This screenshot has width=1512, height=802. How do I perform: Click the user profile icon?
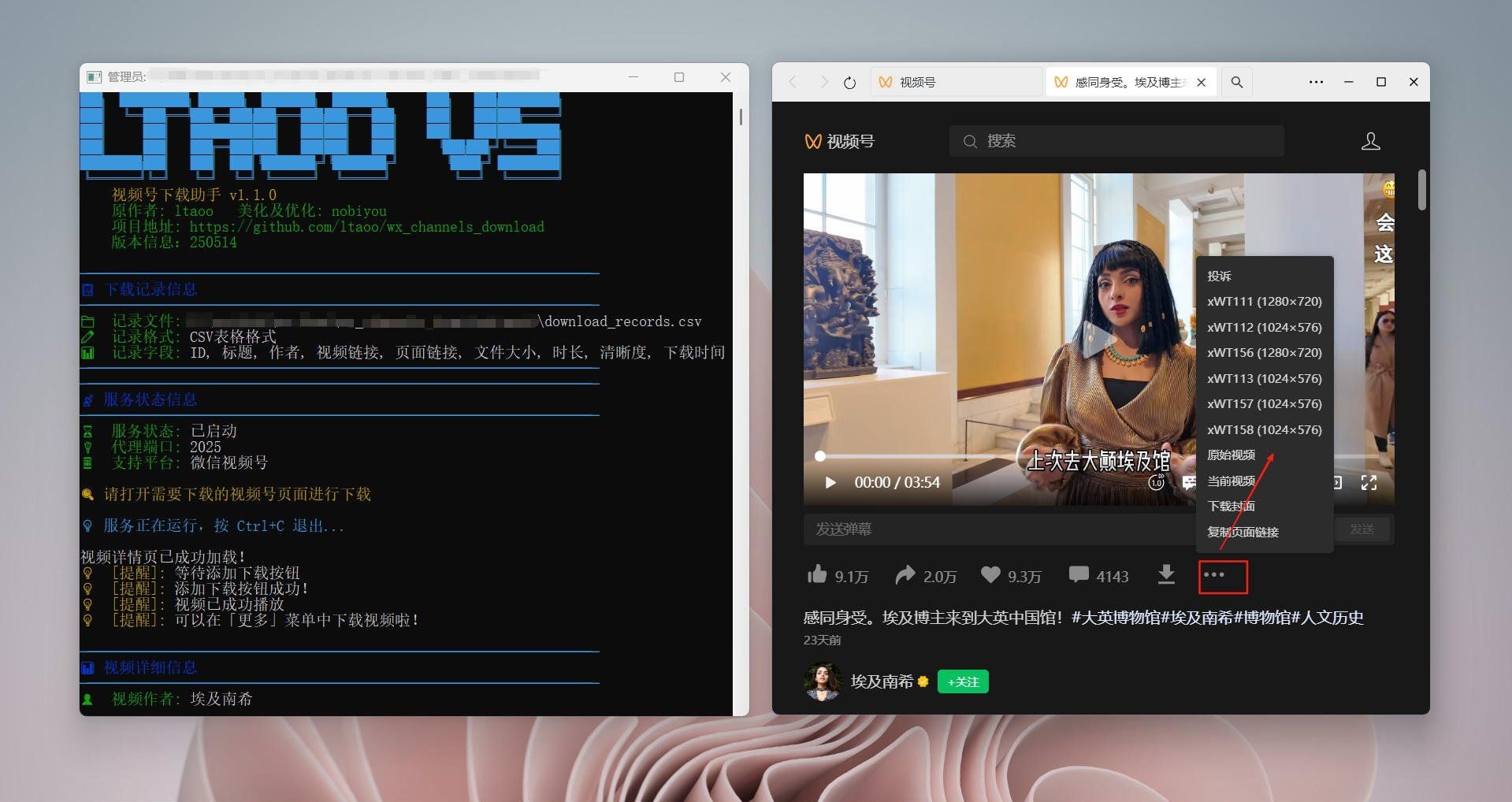click(1371, 141)
